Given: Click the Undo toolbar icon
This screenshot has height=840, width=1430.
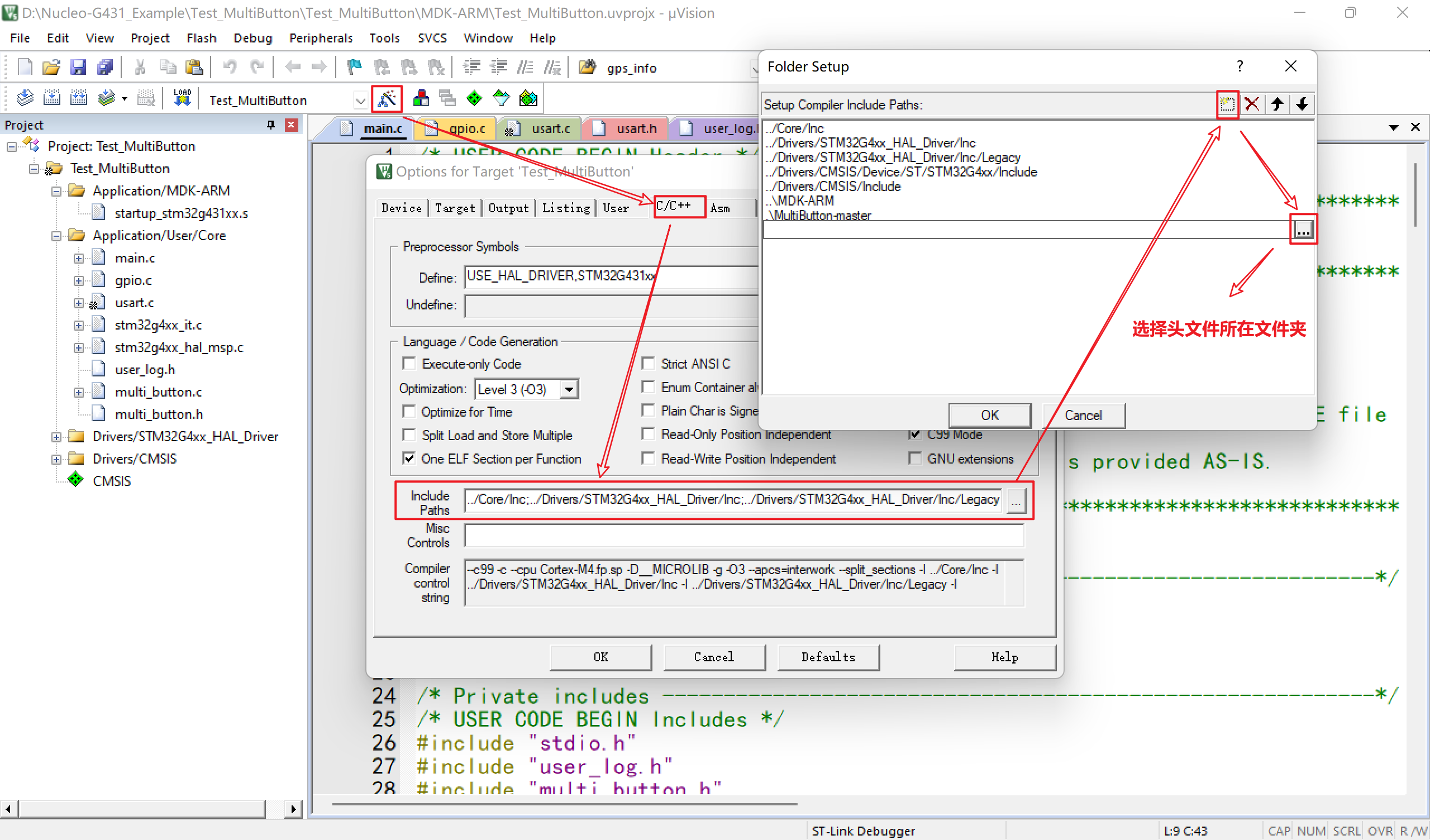Looking at the screenshot, I should point(229,67).
